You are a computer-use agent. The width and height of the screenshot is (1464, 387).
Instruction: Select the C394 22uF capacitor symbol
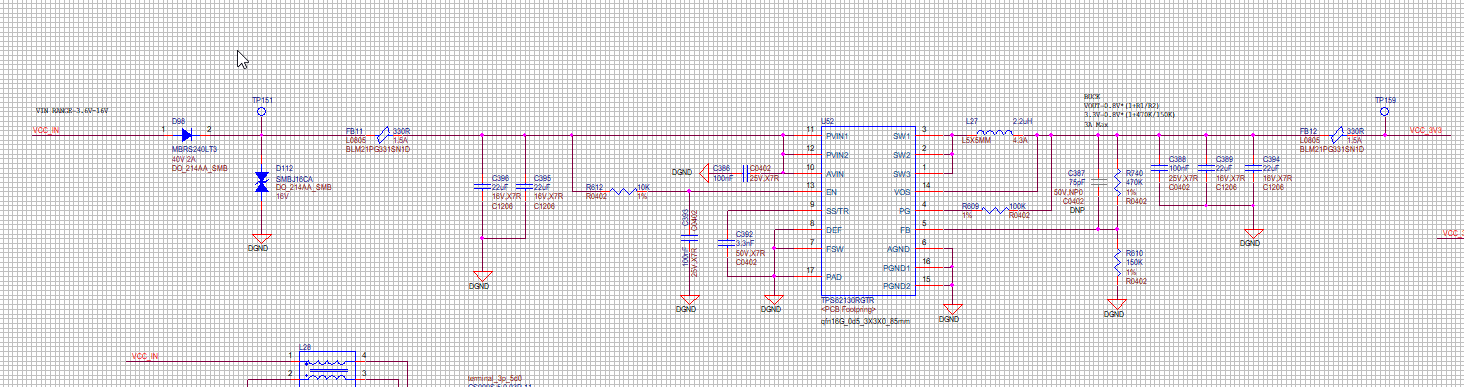[1252, 168]
